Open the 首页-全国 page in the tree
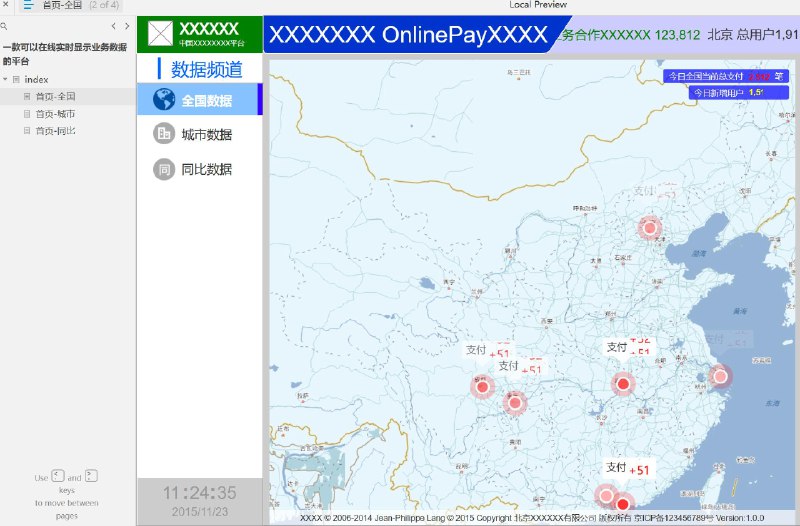 (x=55, y=96)
